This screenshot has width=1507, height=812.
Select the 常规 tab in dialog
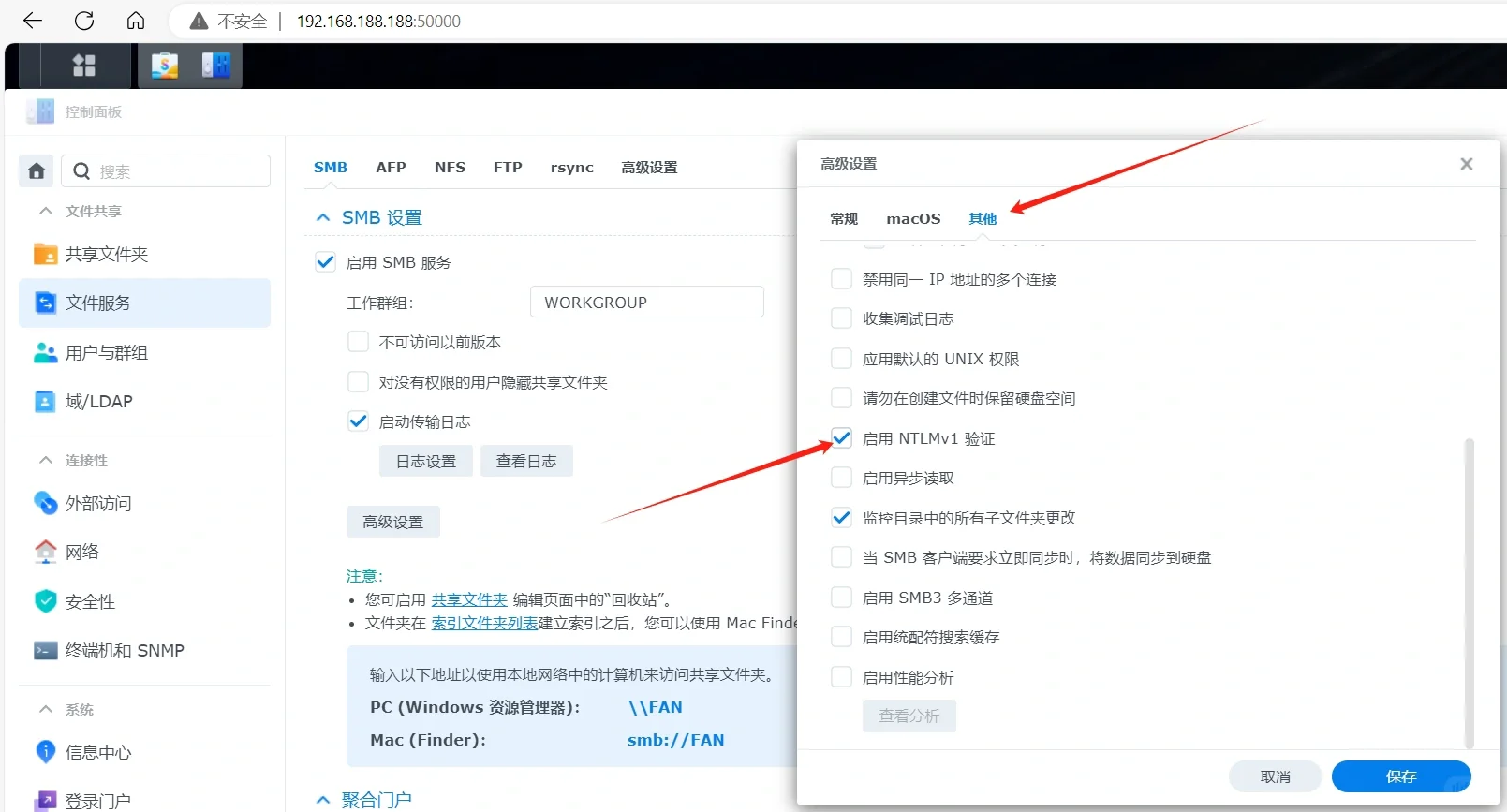pos(844,218)
